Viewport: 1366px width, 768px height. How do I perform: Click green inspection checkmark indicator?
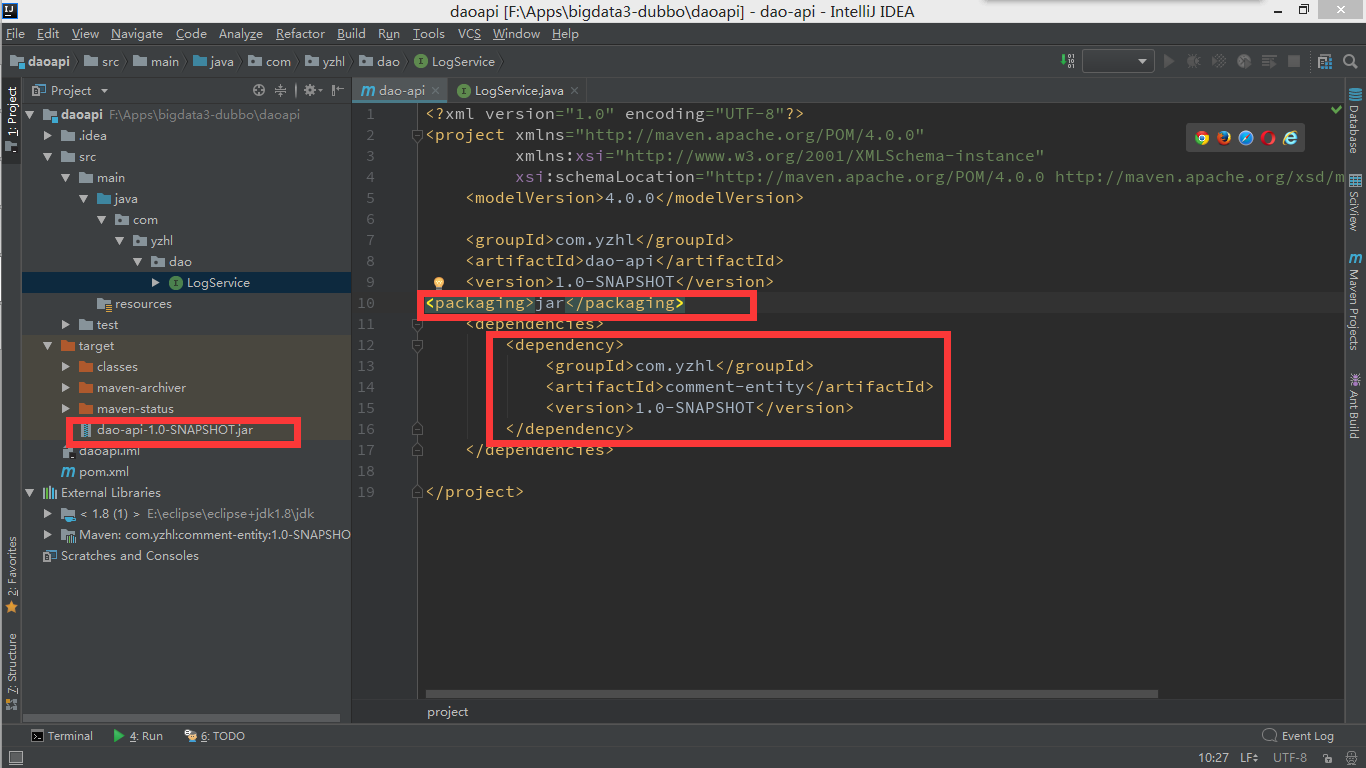1336,109
